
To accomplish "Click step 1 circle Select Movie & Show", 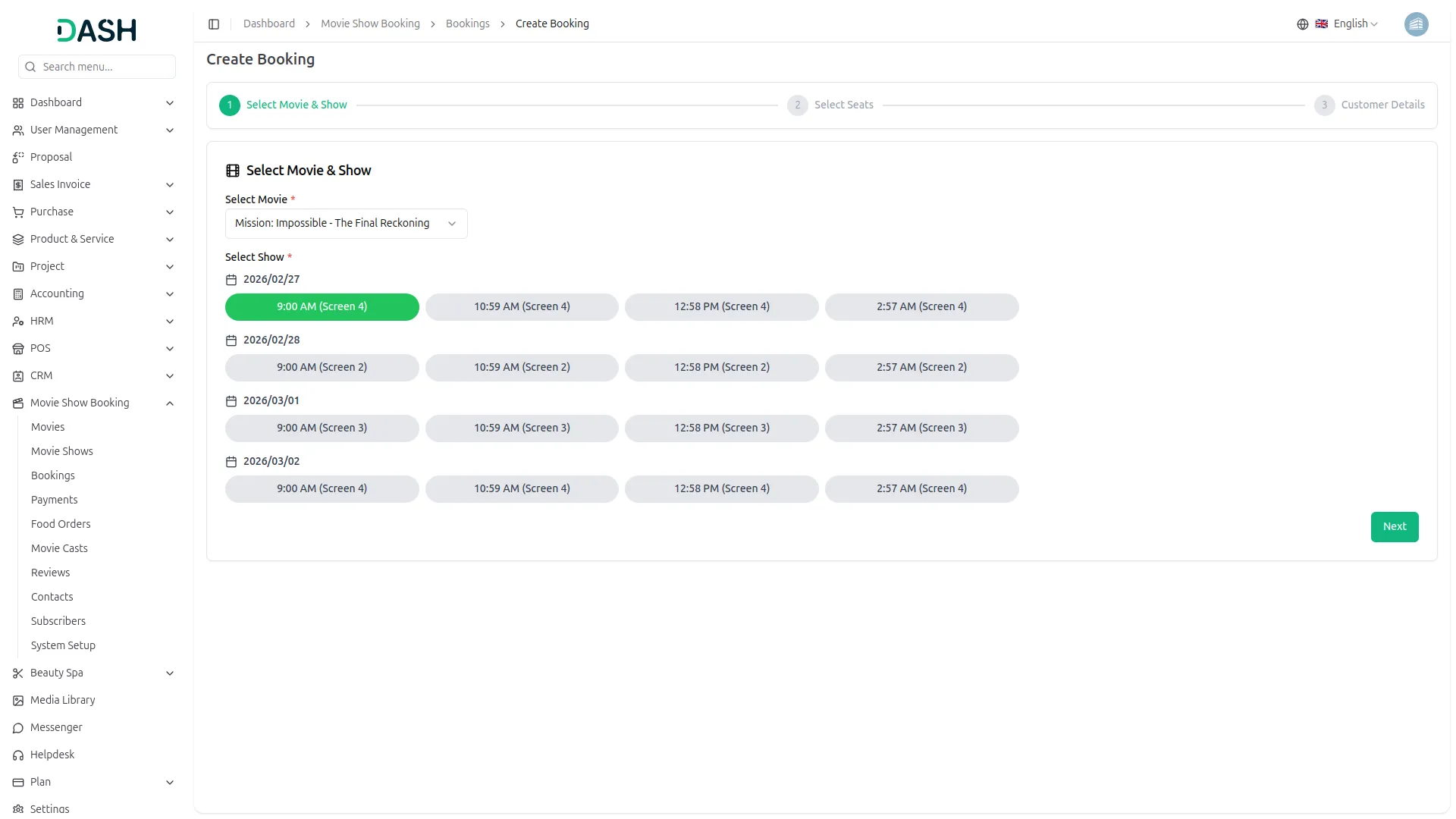I will click(x=230, y=105).
